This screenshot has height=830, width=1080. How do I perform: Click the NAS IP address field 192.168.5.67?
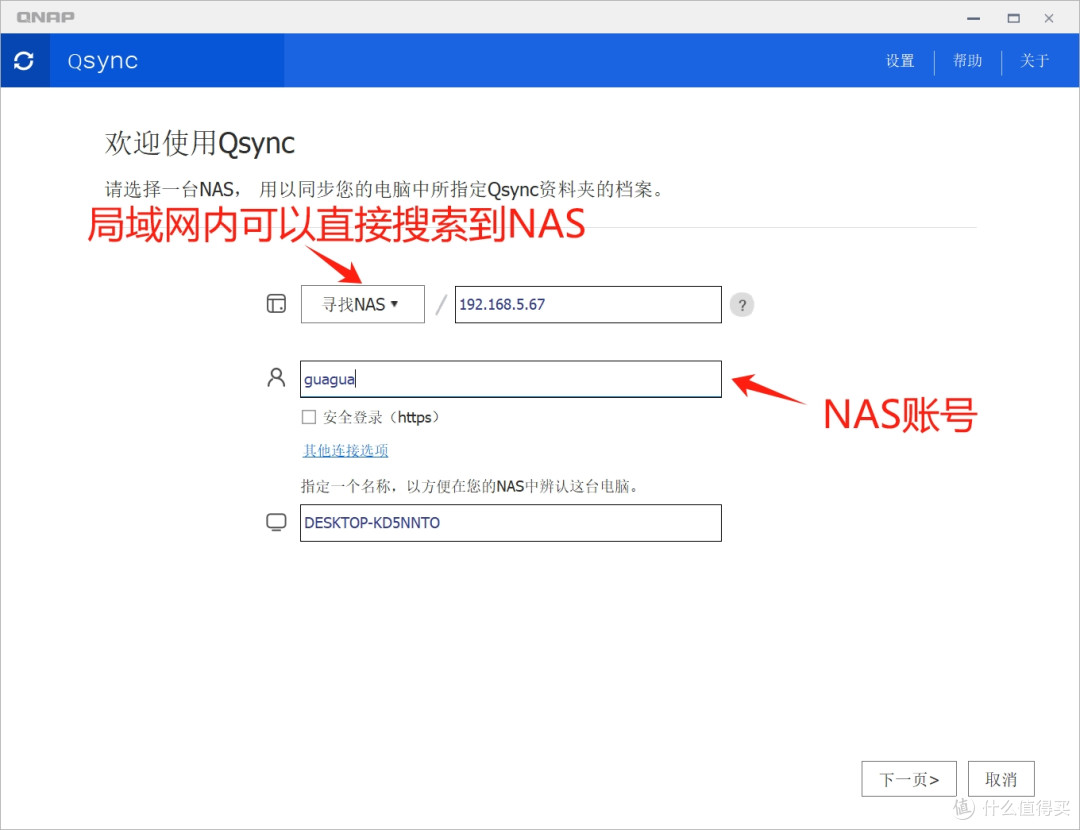pos(588,304)
